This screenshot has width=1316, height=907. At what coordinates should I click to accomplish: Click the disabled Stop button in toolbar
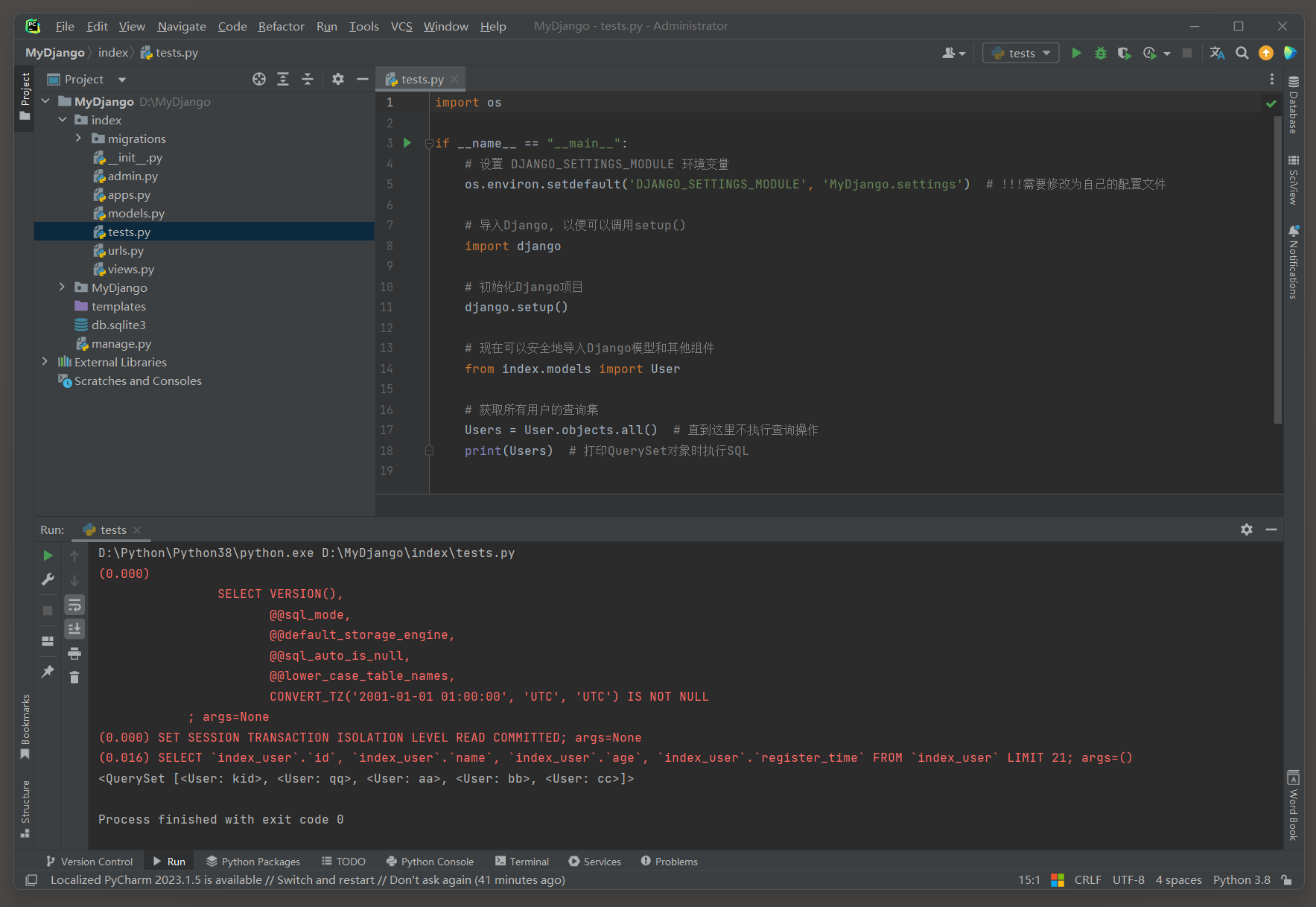pyautogui.click(x=1187, y=53)
